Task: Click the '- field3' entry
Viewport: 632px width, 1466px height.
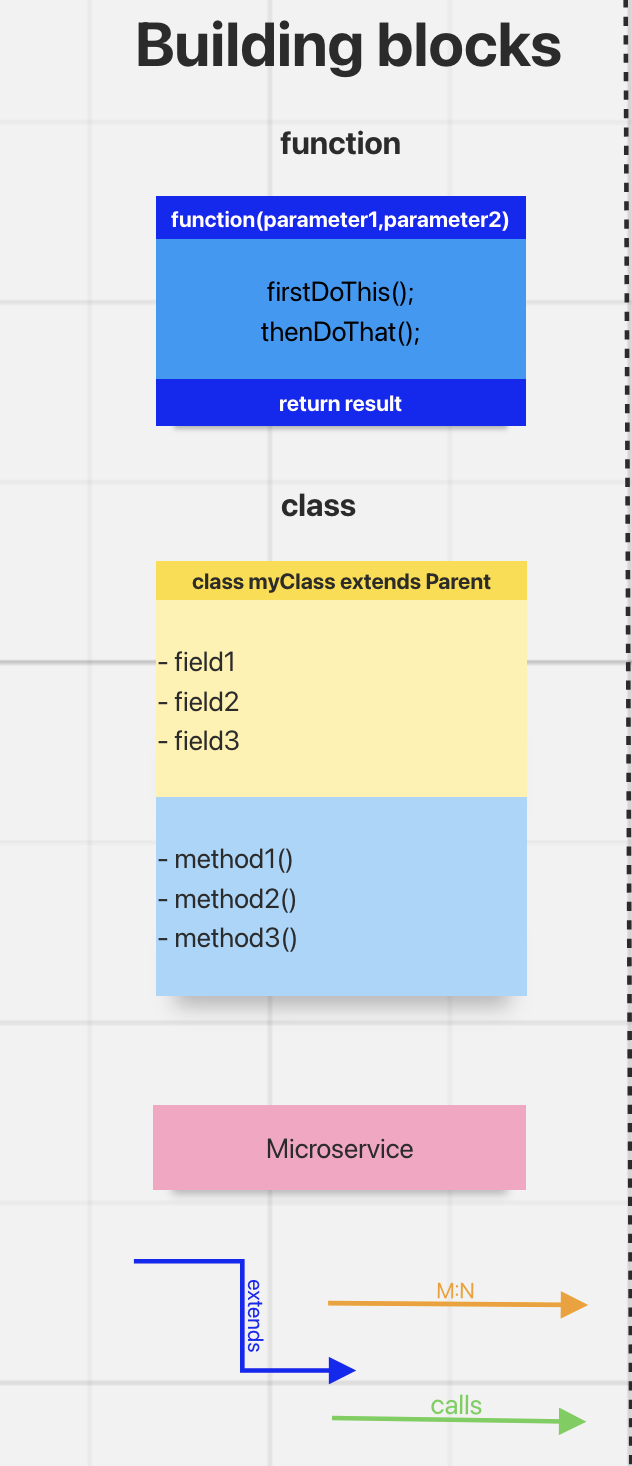Action: click(198, 741)
